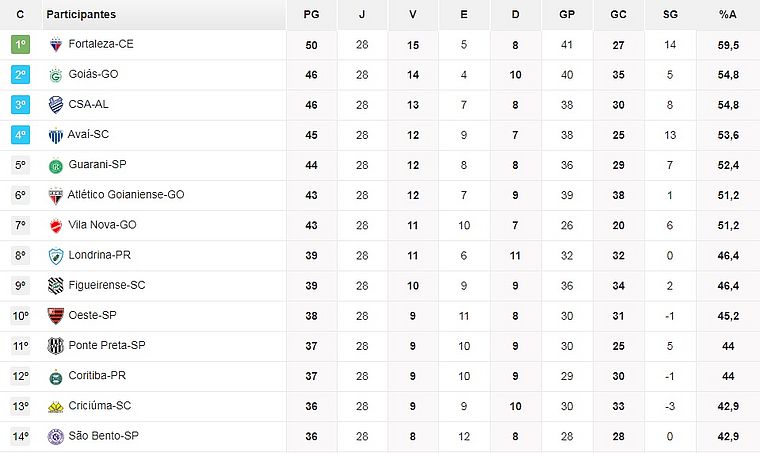Open the Atlético Goianiense-GO team link
The width and height of the screenshot is (760, 453).
[x=126, y=195]
